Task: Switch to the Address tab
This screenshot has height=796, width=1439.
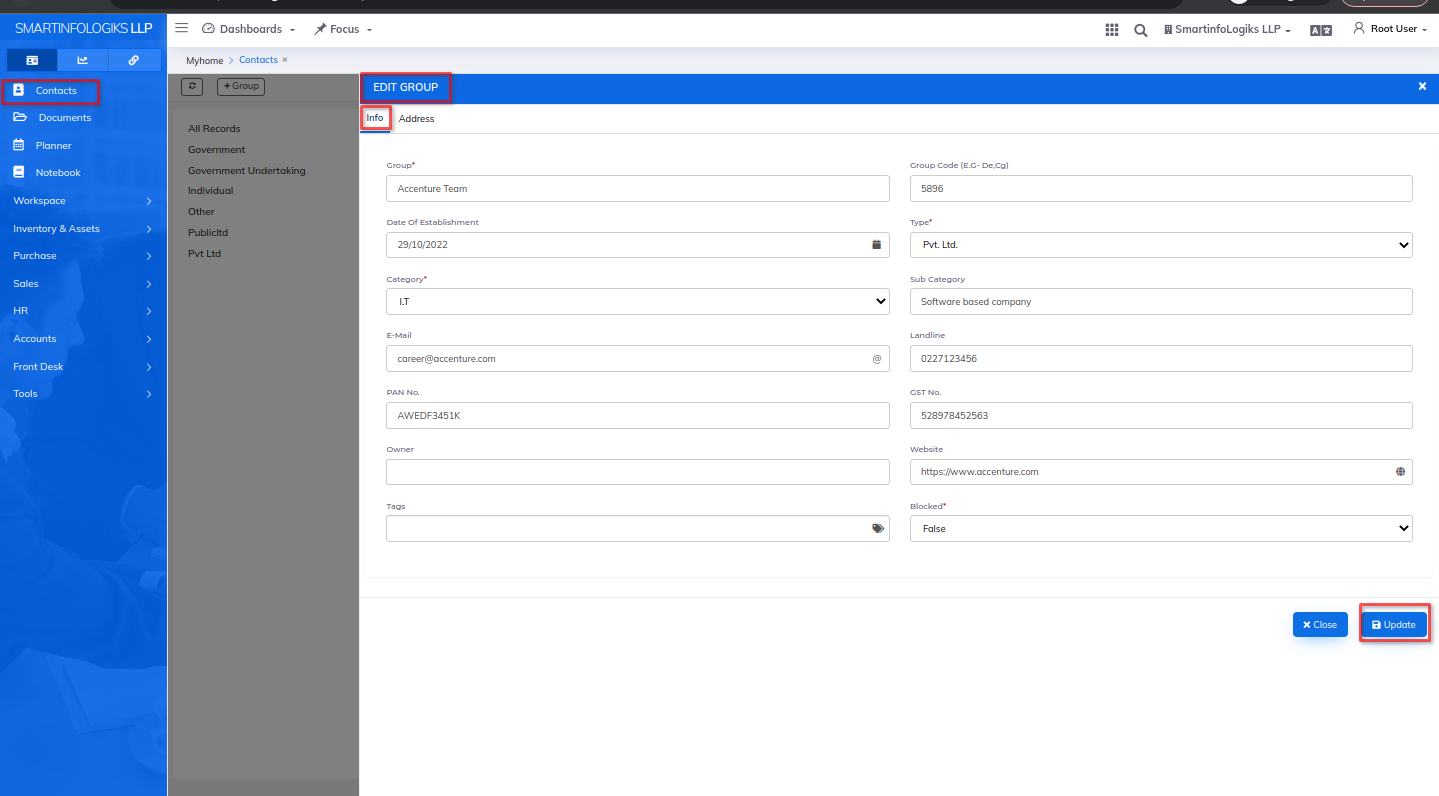Action: (x=417, y=119)
